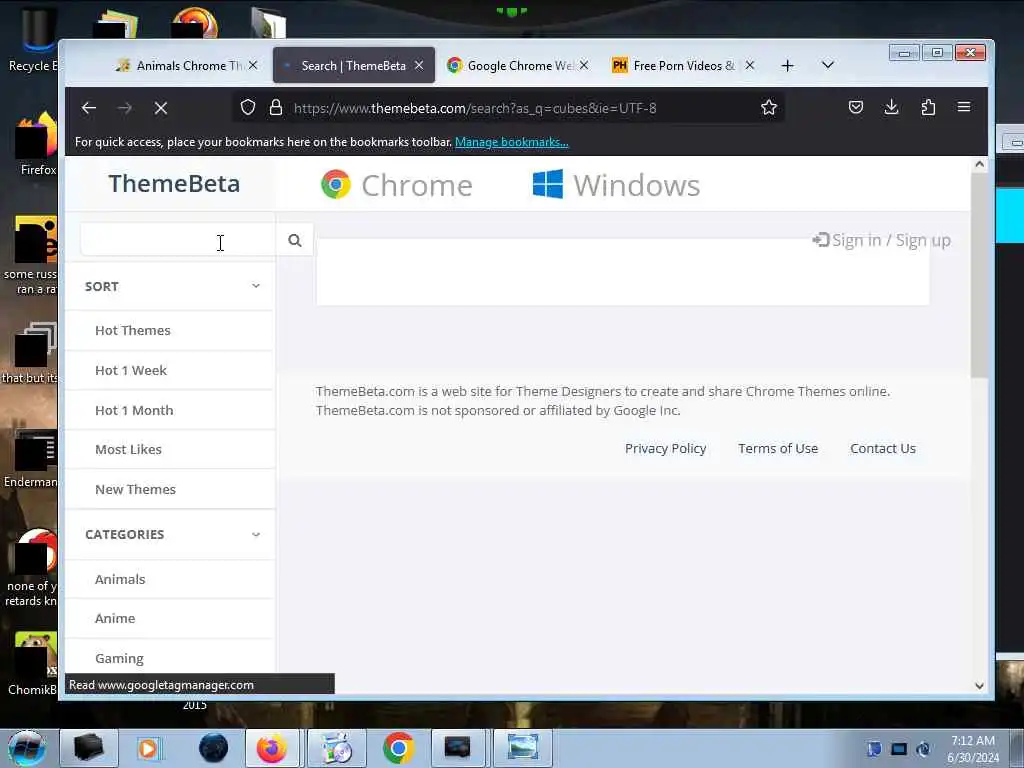Open the Firefox hamburger application menu
Image resolution: width=1024 pixels, height=768 pixels.
(x=964, y=107)
